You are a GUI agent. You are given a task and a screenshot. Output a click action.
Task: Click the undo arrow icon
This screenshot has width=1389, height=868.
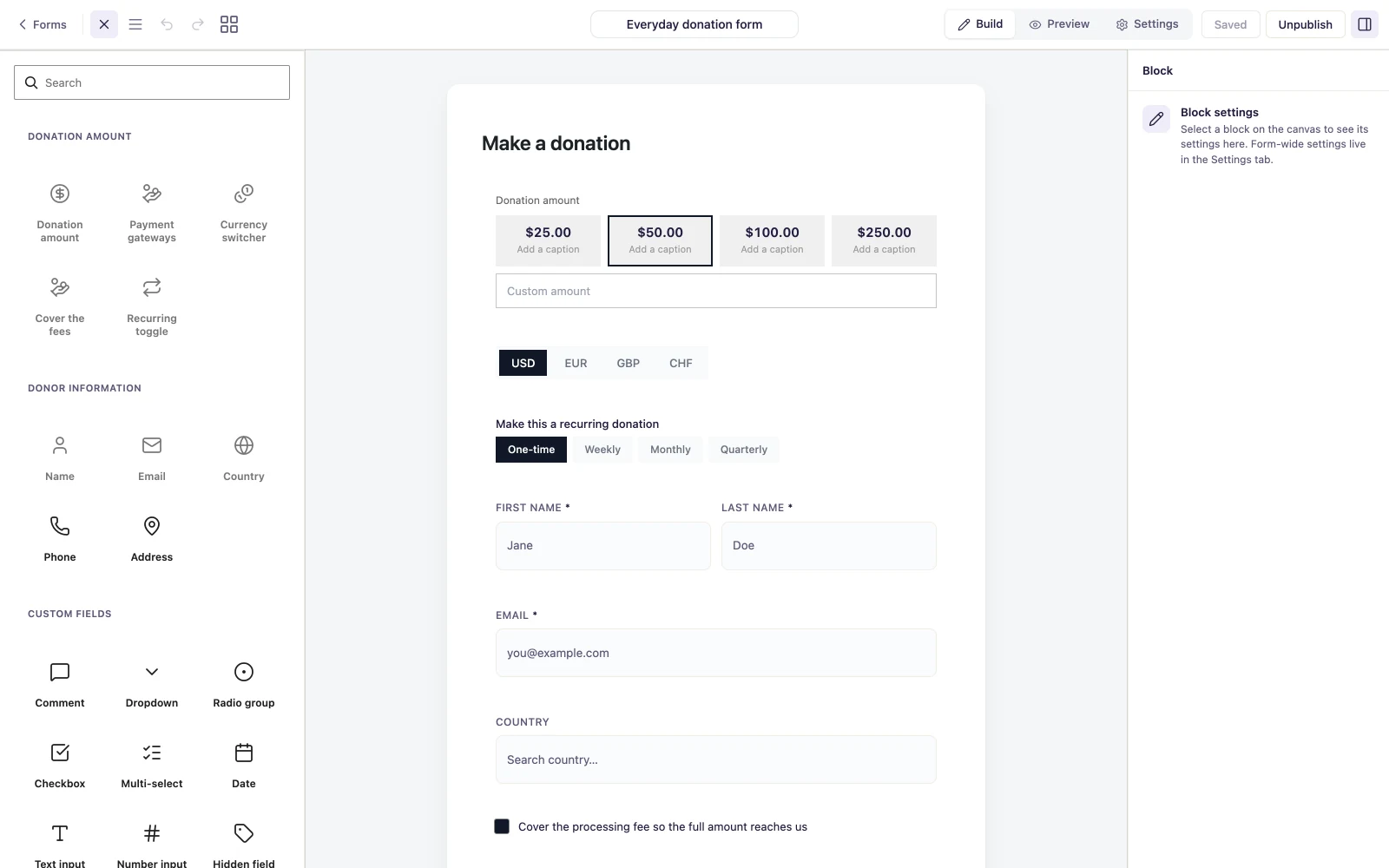(x=167, y=24)
